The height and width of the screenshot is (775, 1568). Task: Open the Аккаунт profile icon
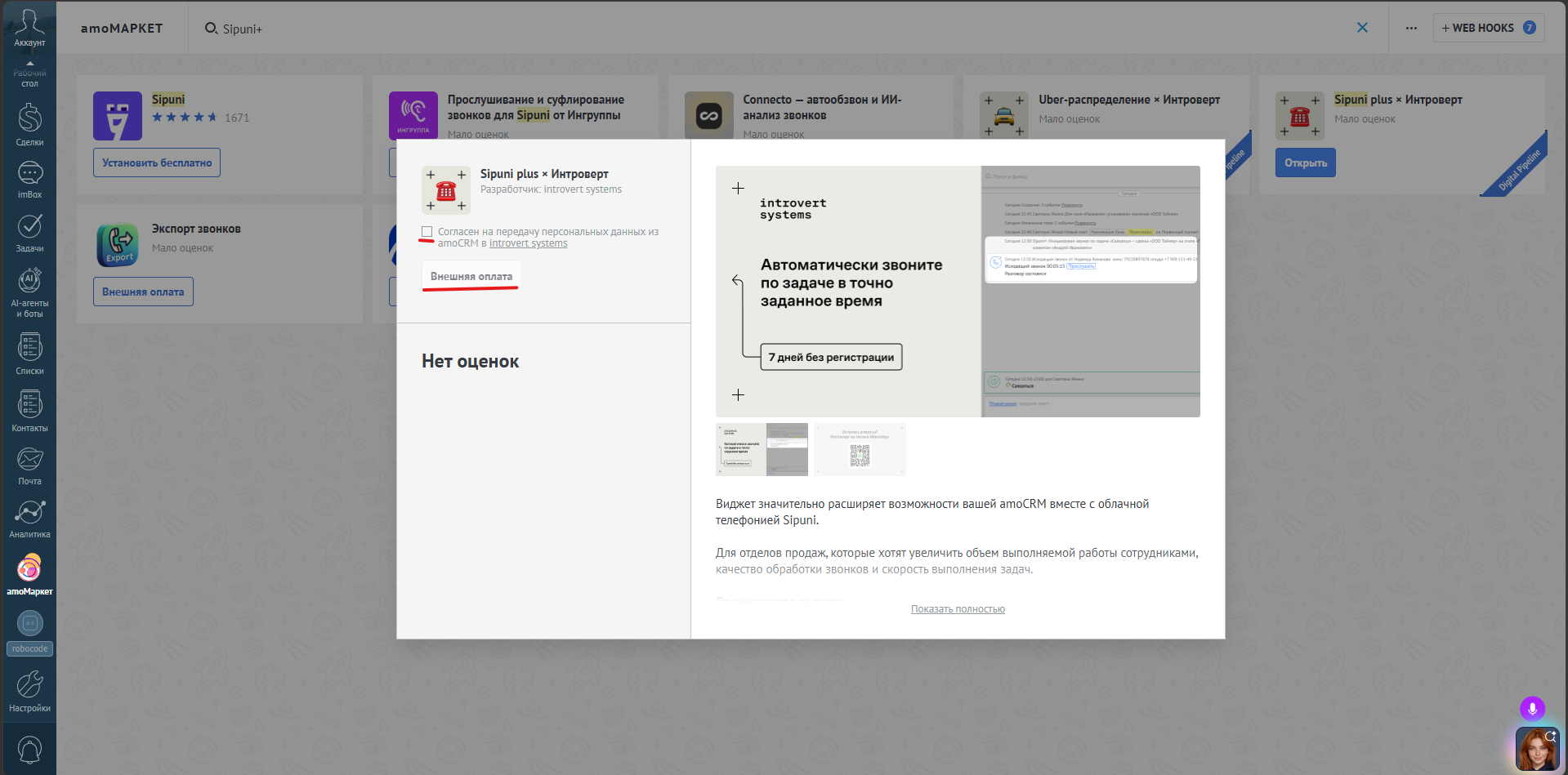[29, 27]
